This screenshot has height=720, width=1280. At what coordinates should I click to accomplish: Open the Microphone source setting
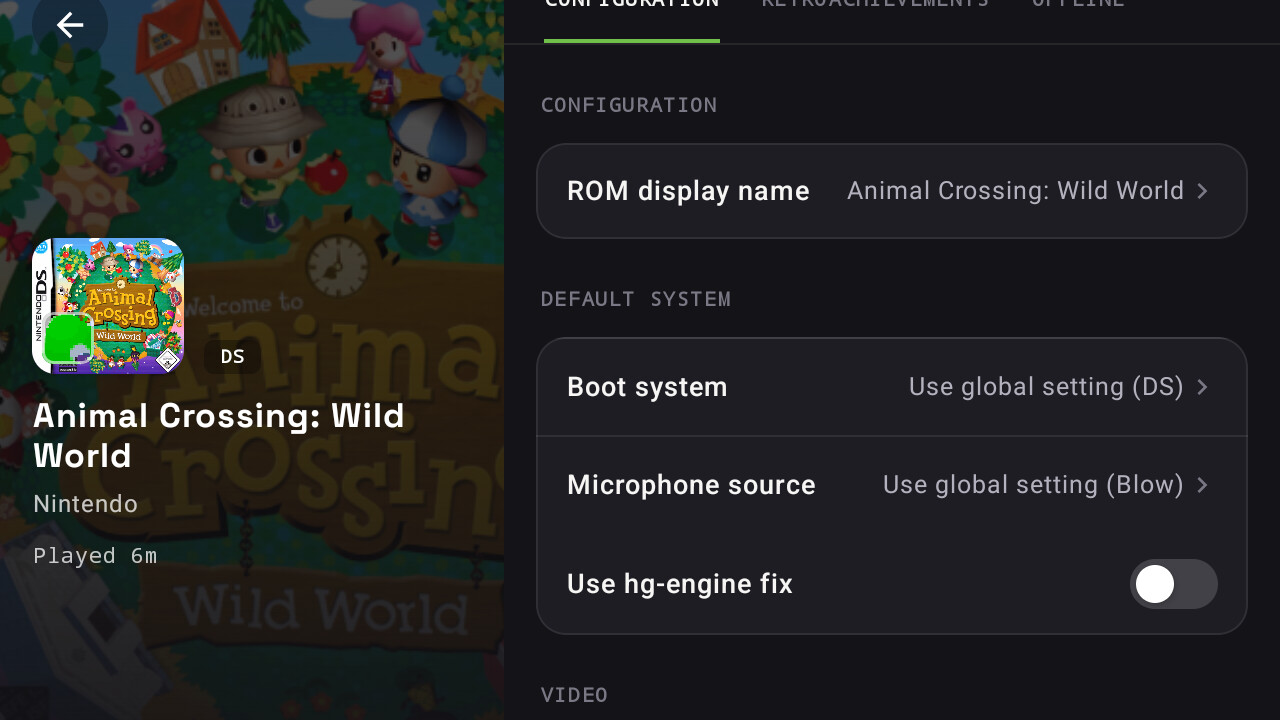pos(892,485)
